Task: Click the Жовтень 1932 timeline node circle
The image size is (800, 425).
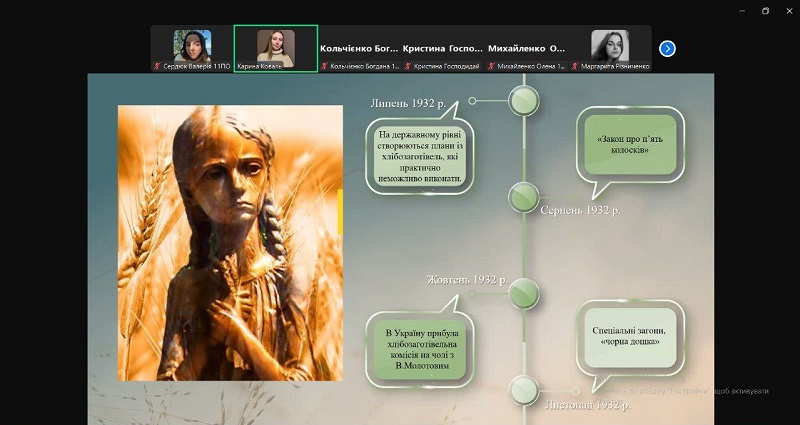Action: [x=524, y=293]
